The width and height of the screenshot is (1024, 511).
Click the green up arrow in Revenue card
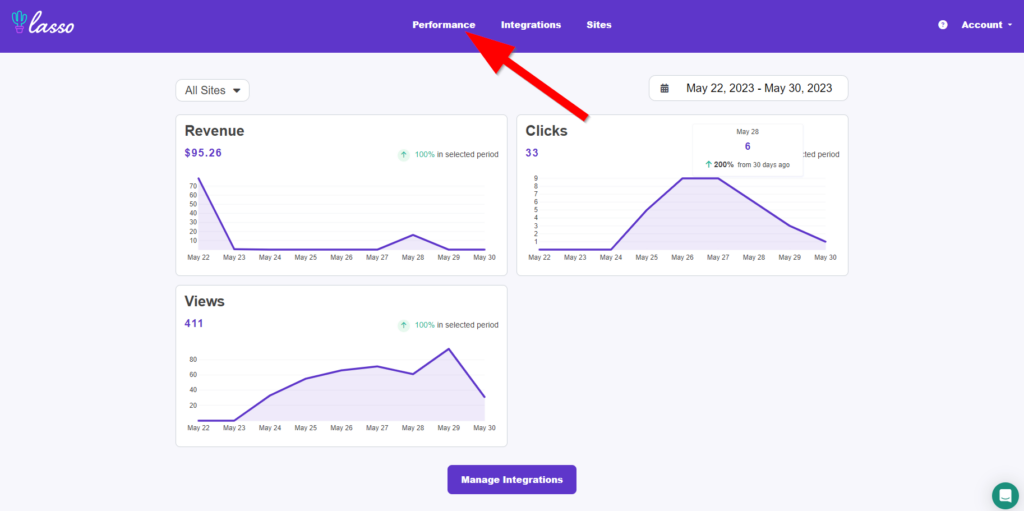click(404, 155)
